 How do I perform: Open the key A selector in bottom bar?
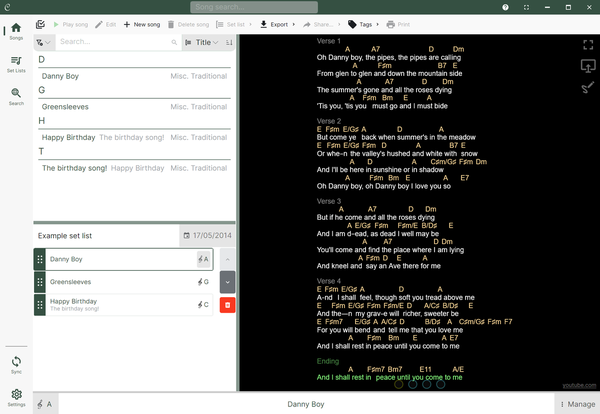pyautogui.click(x=46, y=404)
